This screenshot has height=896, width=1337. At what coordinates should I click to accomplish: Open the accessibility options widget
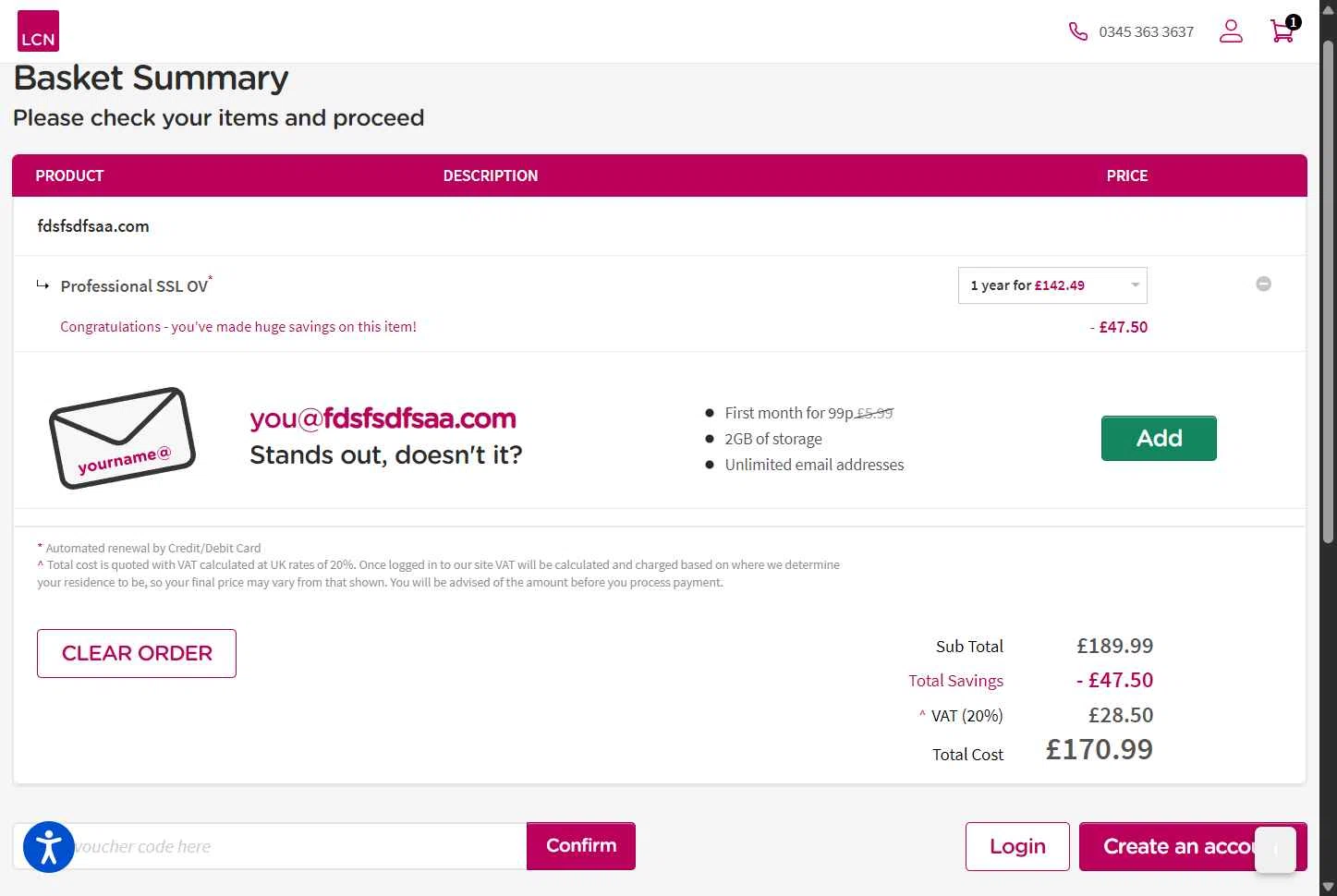(48, 846)
